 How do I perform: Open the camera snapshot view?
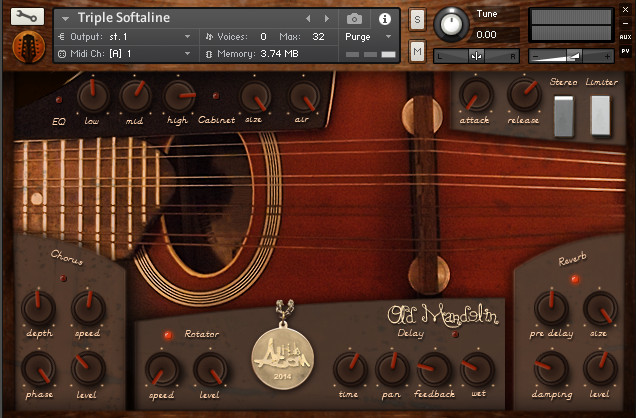354,19
